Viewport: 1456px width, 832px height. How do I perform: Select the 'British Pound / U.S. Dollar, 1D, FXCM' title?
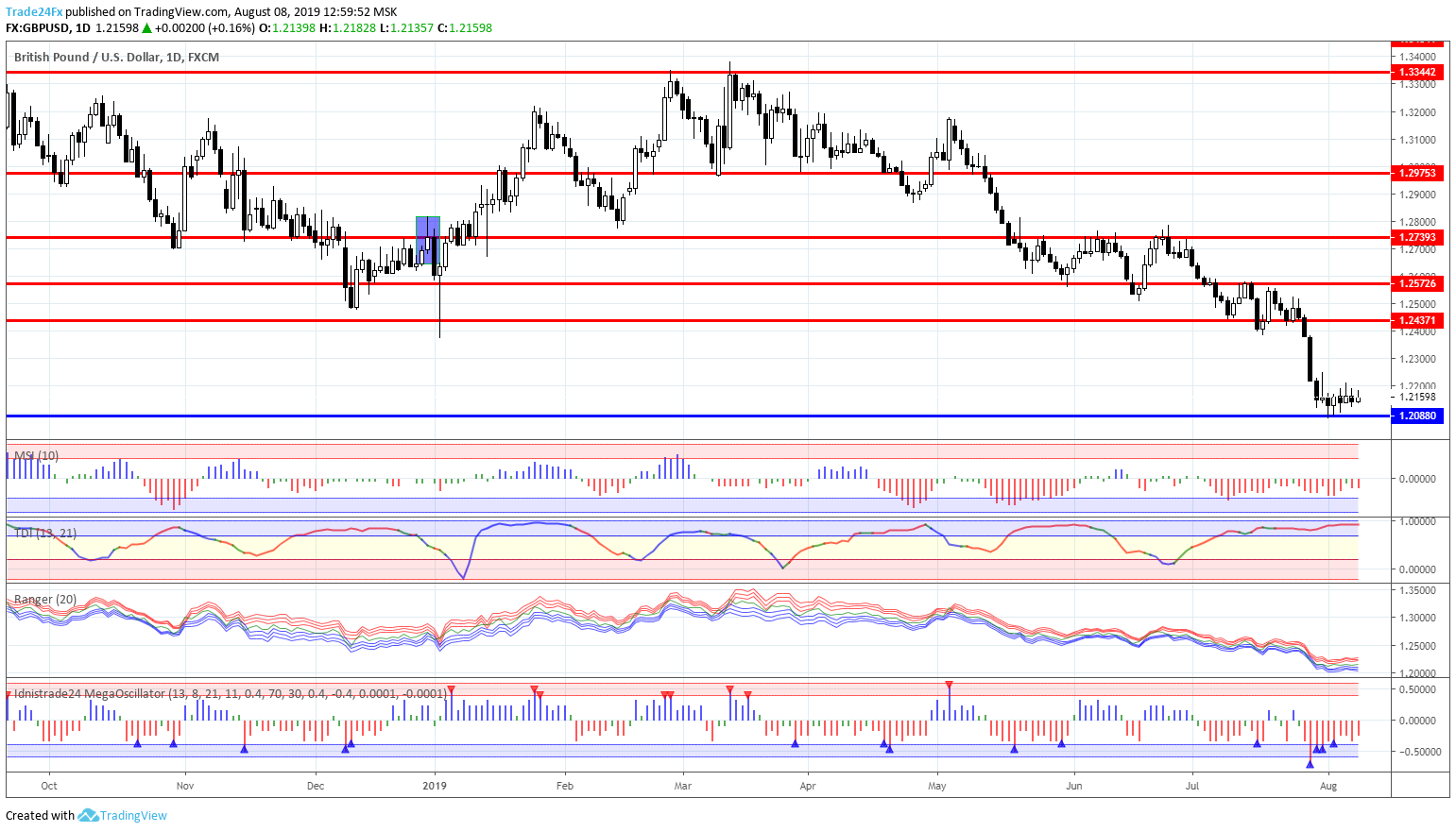click(x=116, y=57)
